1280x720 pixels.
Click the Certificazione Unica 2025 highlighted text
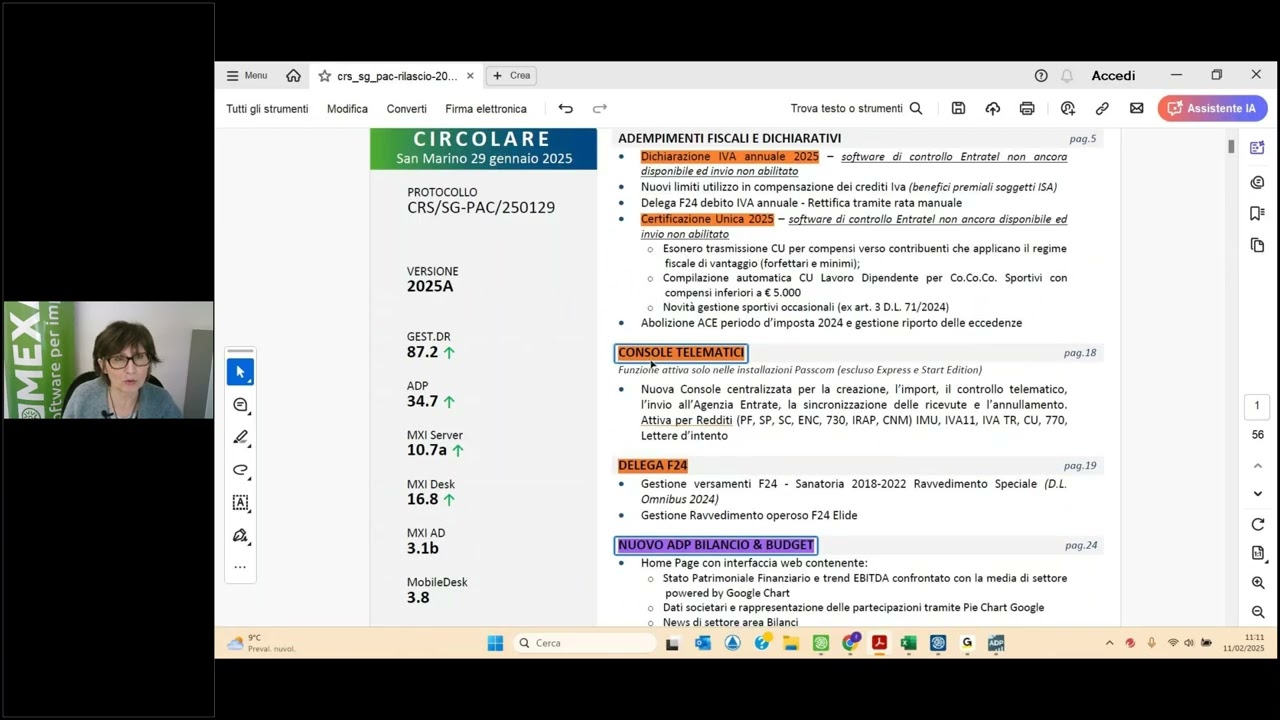(x=707, y=219)
